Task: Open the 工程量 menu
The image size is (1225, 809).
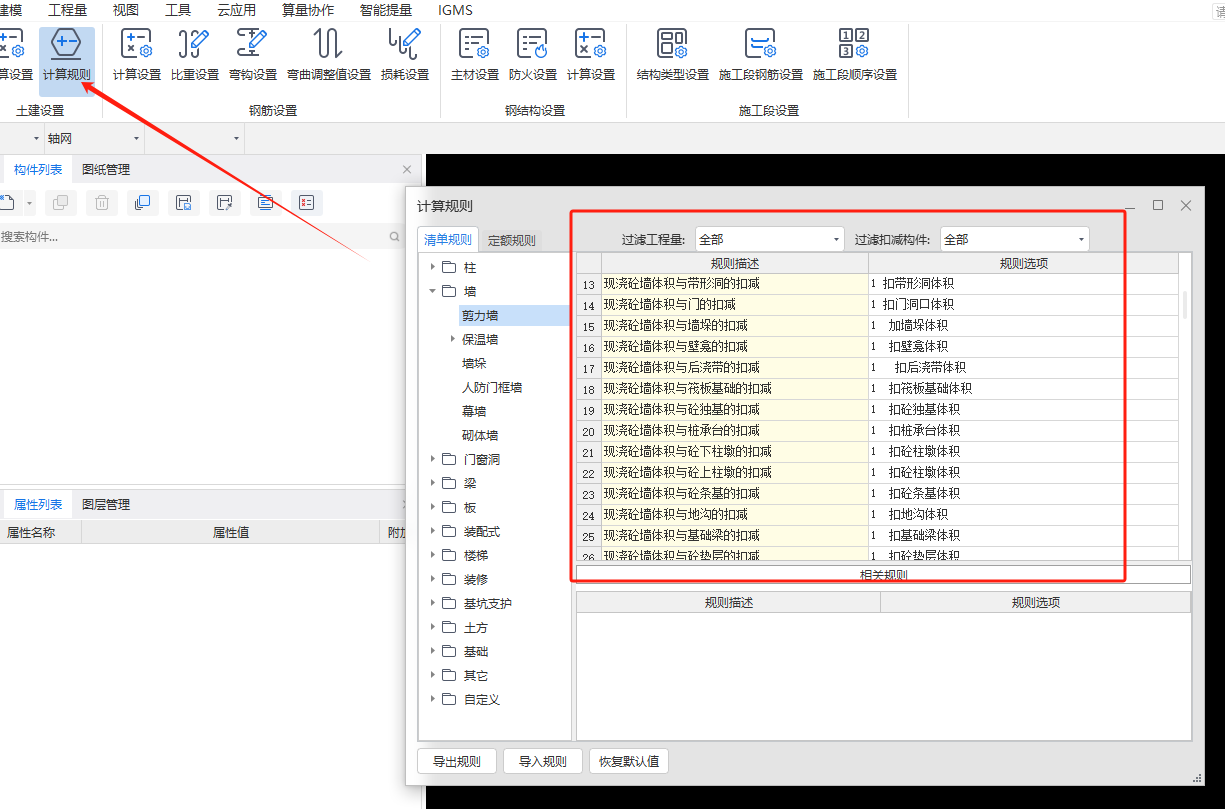Action: [67, 10]
